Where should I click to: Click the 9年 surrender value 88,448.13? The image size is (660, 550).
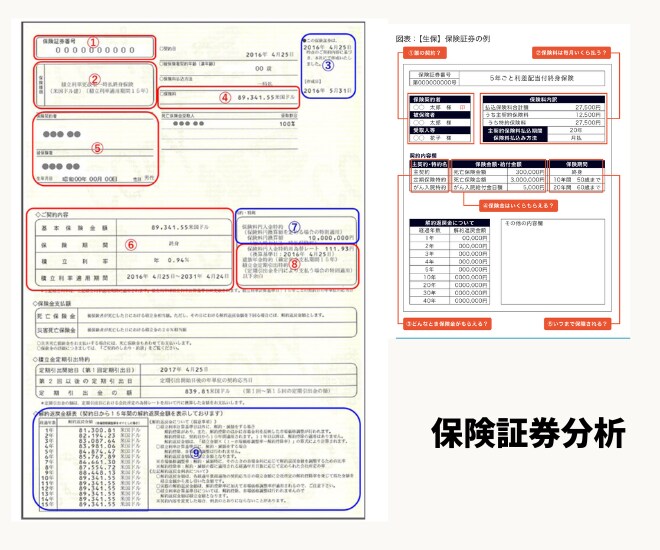(97, 473)
